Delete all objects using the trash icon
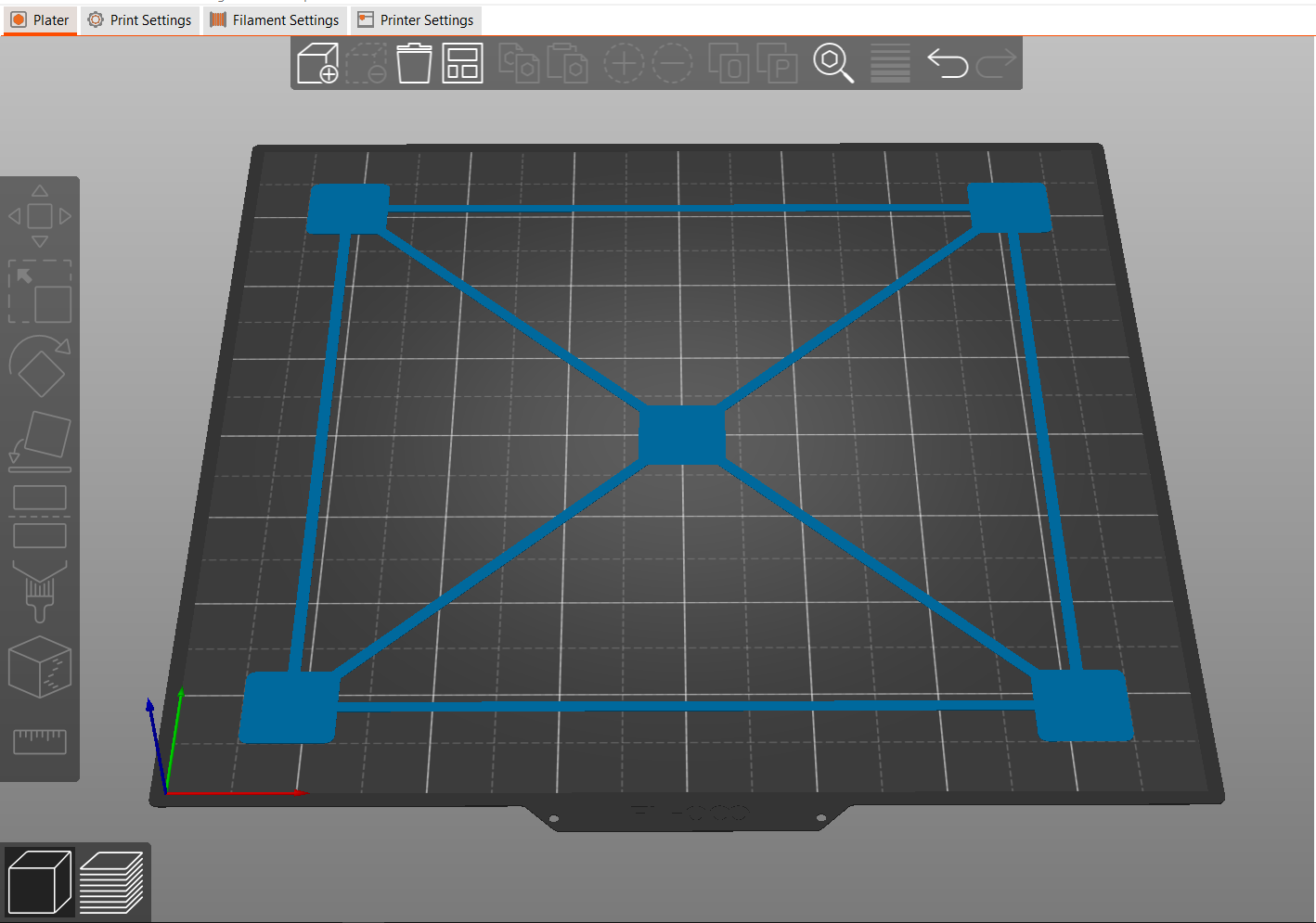The width and height of the screenshot is (1316, 923). click(x=414, y=63)
